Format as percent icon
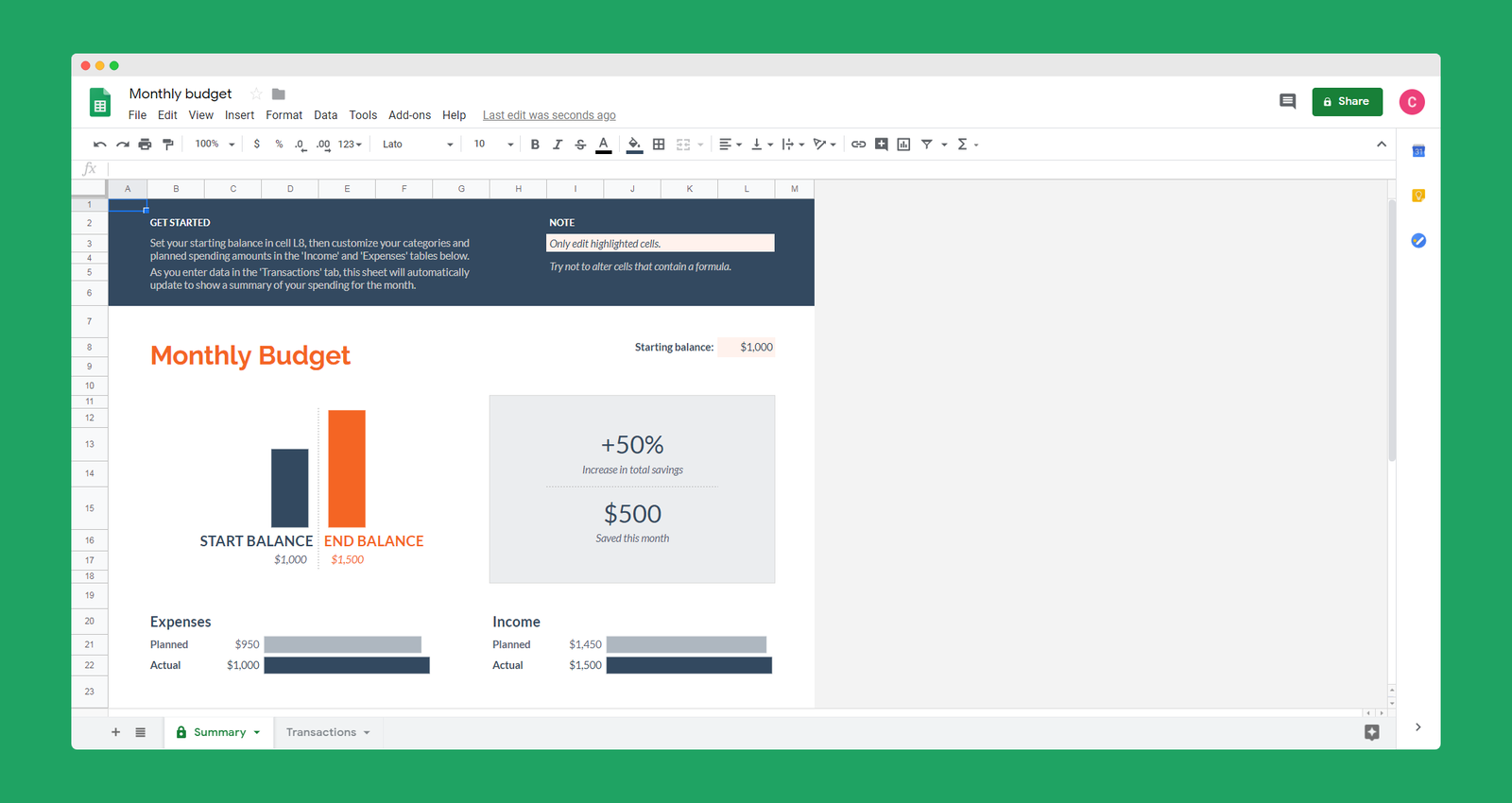 (x=279, y=145)
